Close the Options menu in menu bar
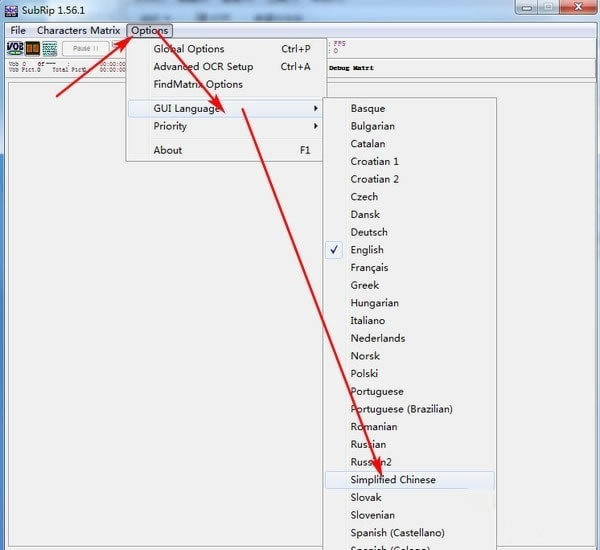 [150, 30]
